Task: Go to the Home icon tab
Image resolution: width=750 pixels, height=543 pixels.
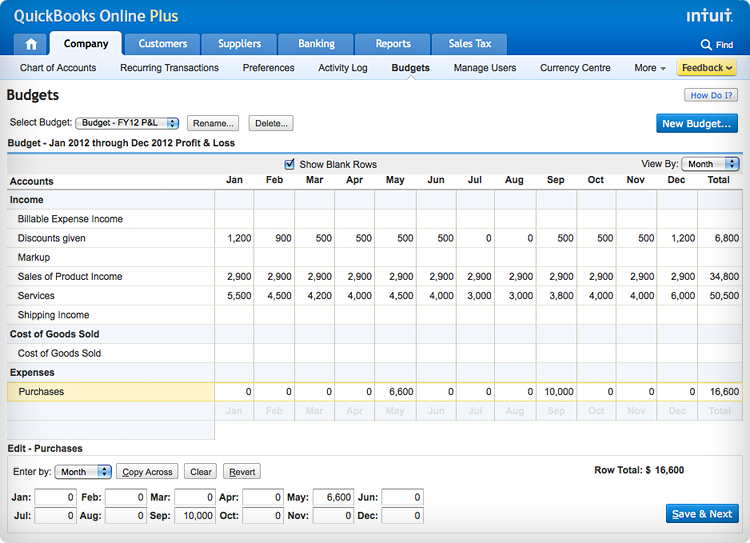Action: (31, 44)
